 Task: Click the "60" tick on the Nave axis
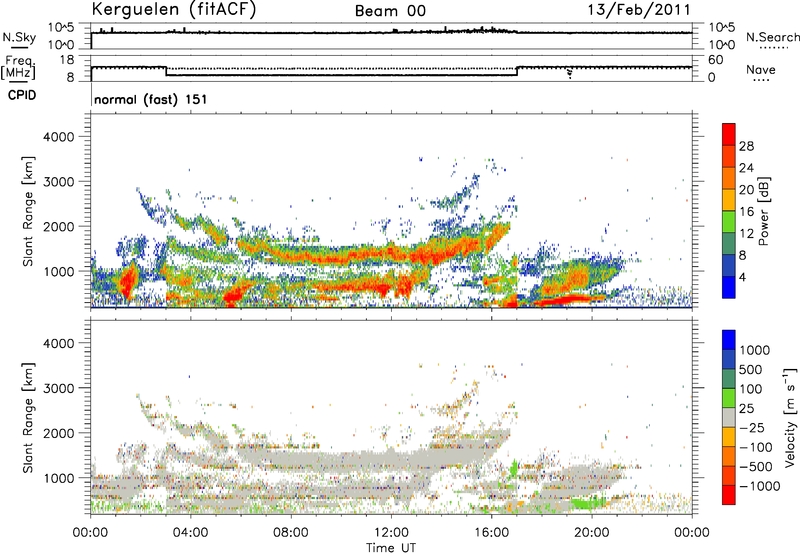coord(715,60)
